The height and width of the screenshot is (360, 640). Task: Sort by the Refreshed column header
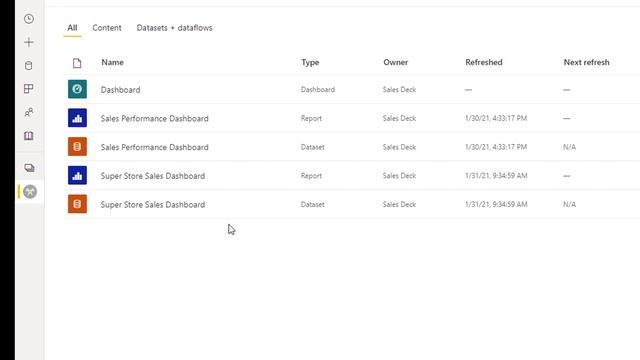point(484,62)
